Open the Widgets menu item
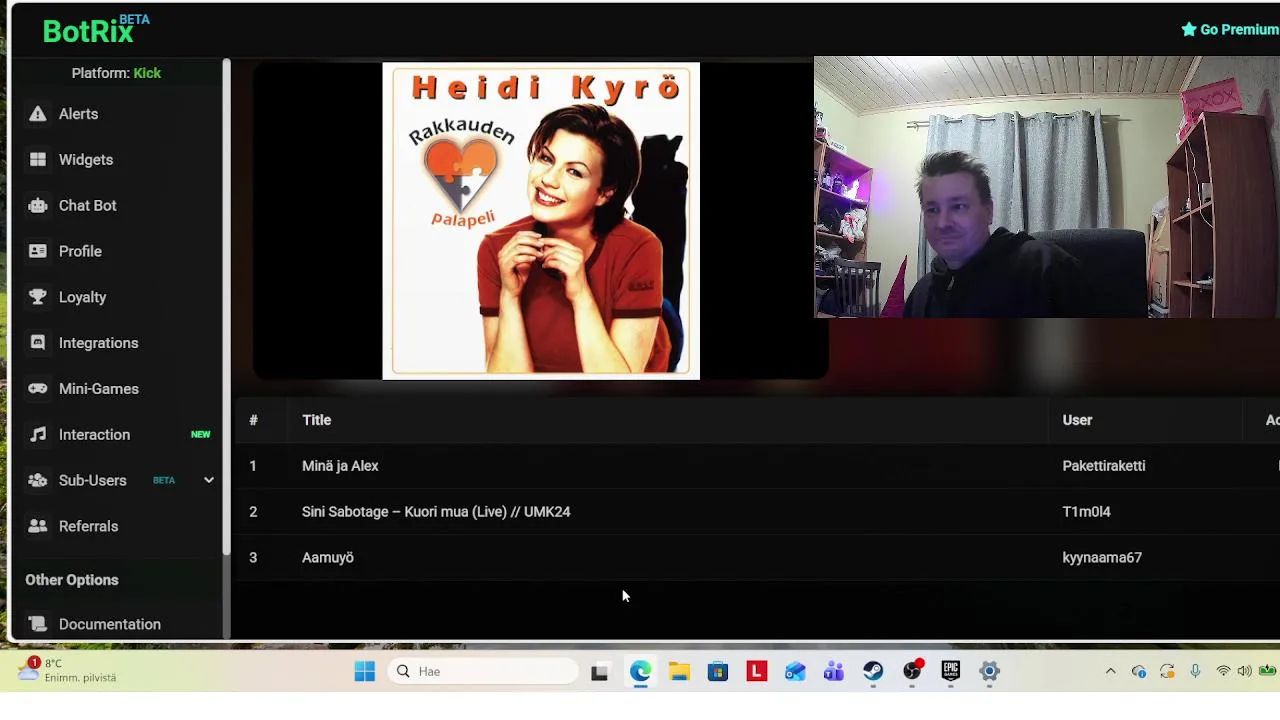The height and width of the screenshot is (720, 1280). 86,160
